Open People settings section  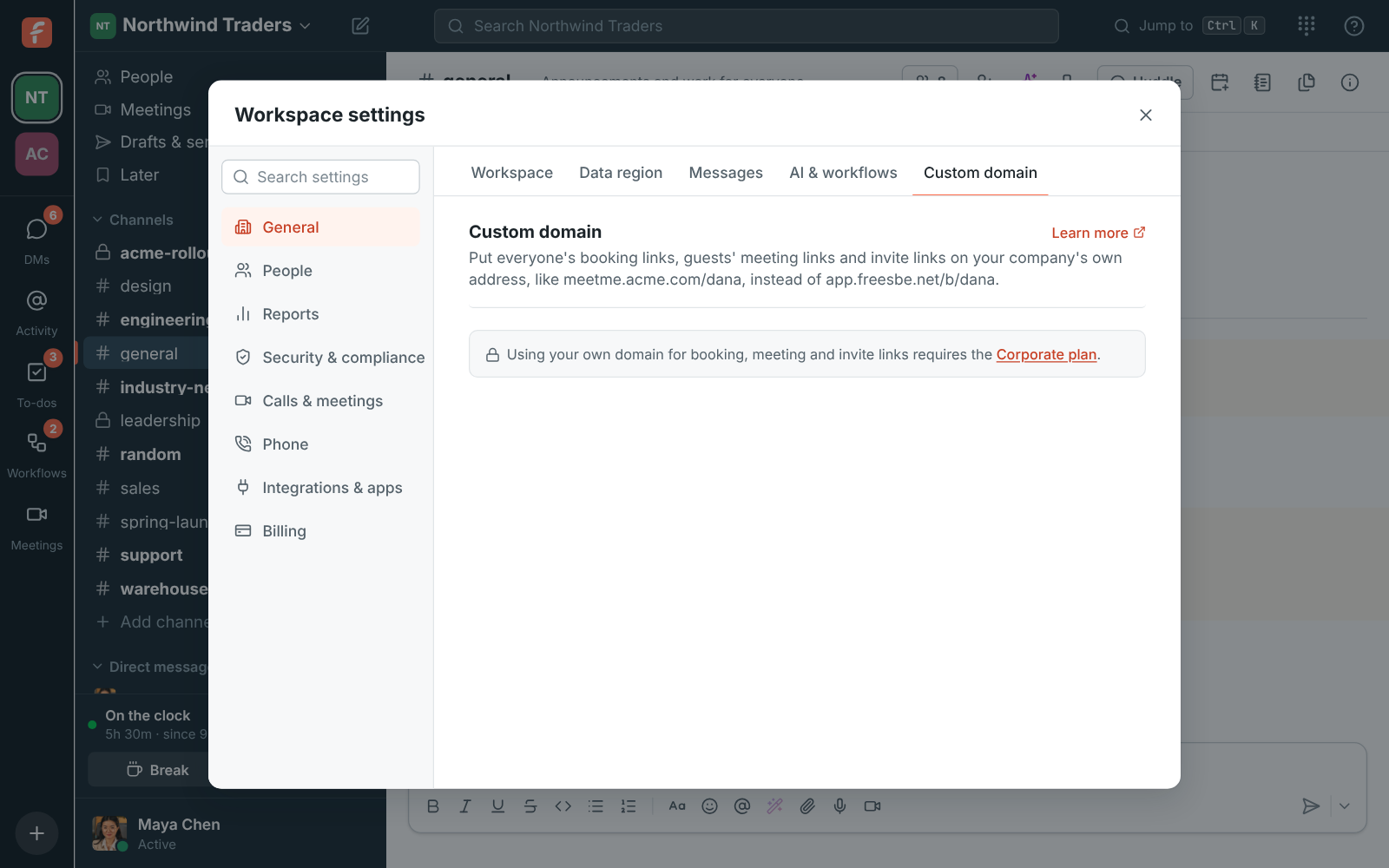pyautogui.click(x=320, y=271)
